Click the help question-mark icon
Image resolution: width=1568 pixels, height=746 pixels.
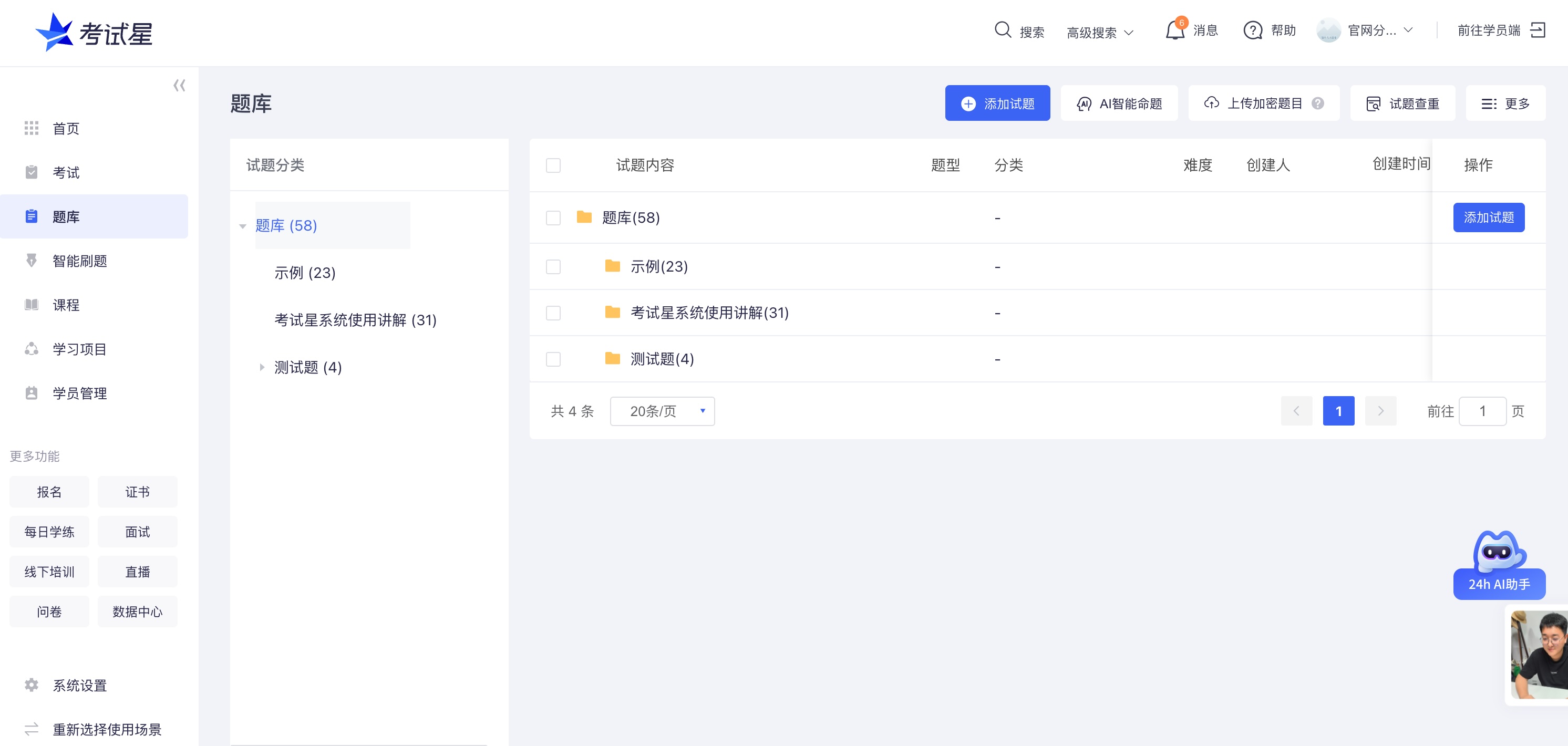point(1253,30)
